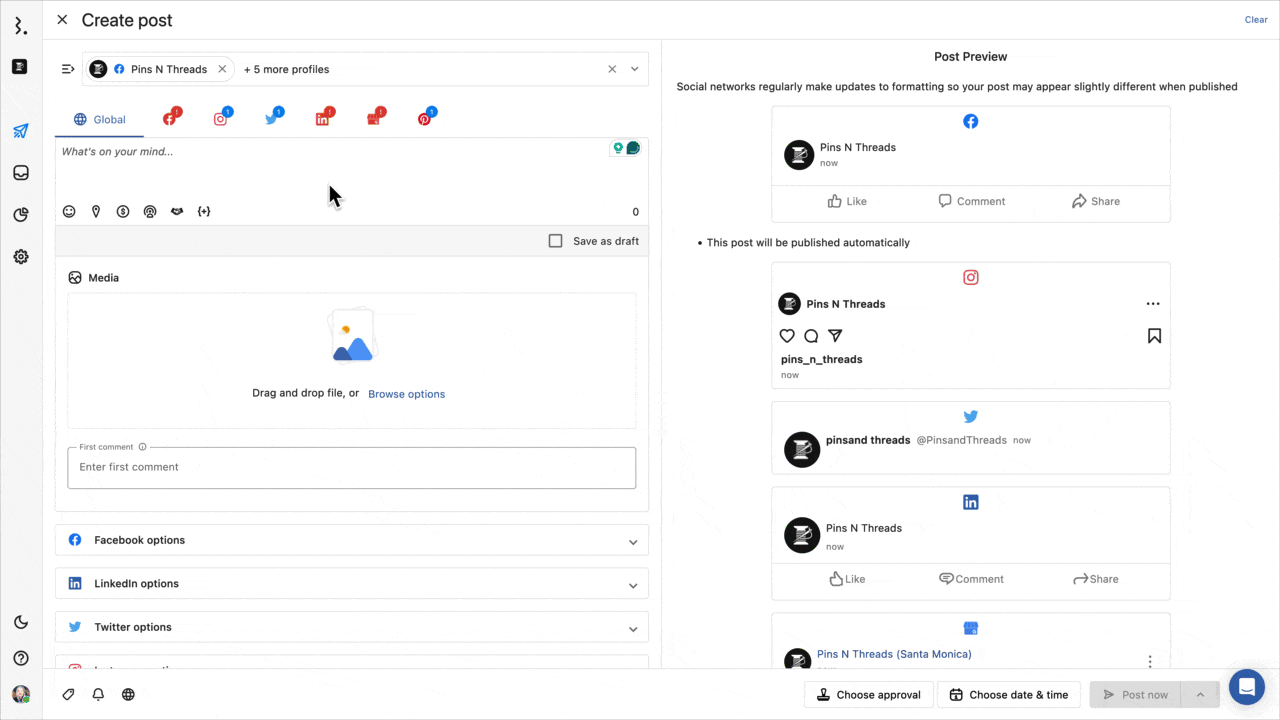Close the Create post dialog

[62, 20]
